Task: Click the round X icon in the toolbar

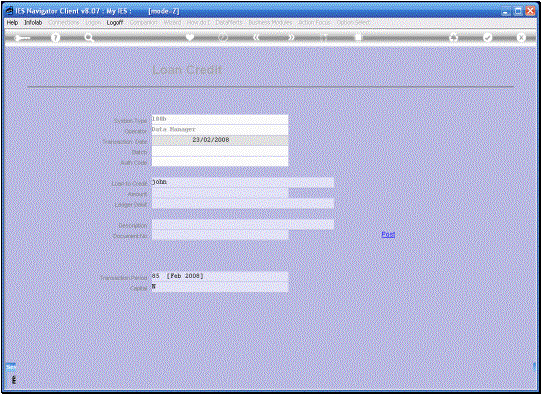Action: [x=521, y=37]
